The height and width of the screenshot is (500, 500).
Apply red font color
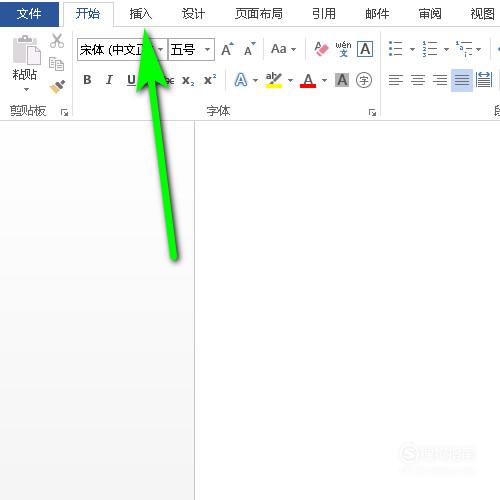(x=308, y=80)
